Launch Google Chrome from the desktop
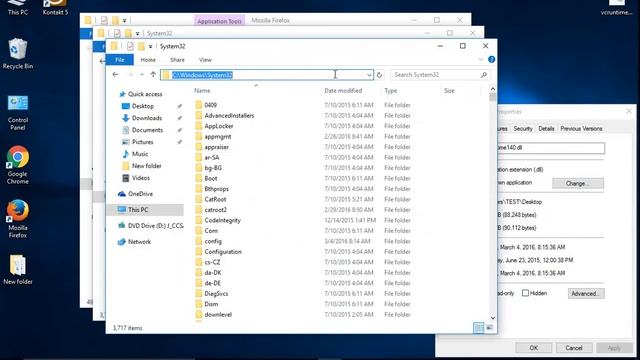The width and height of the screenshot is (640, 360). pos(18,165)
